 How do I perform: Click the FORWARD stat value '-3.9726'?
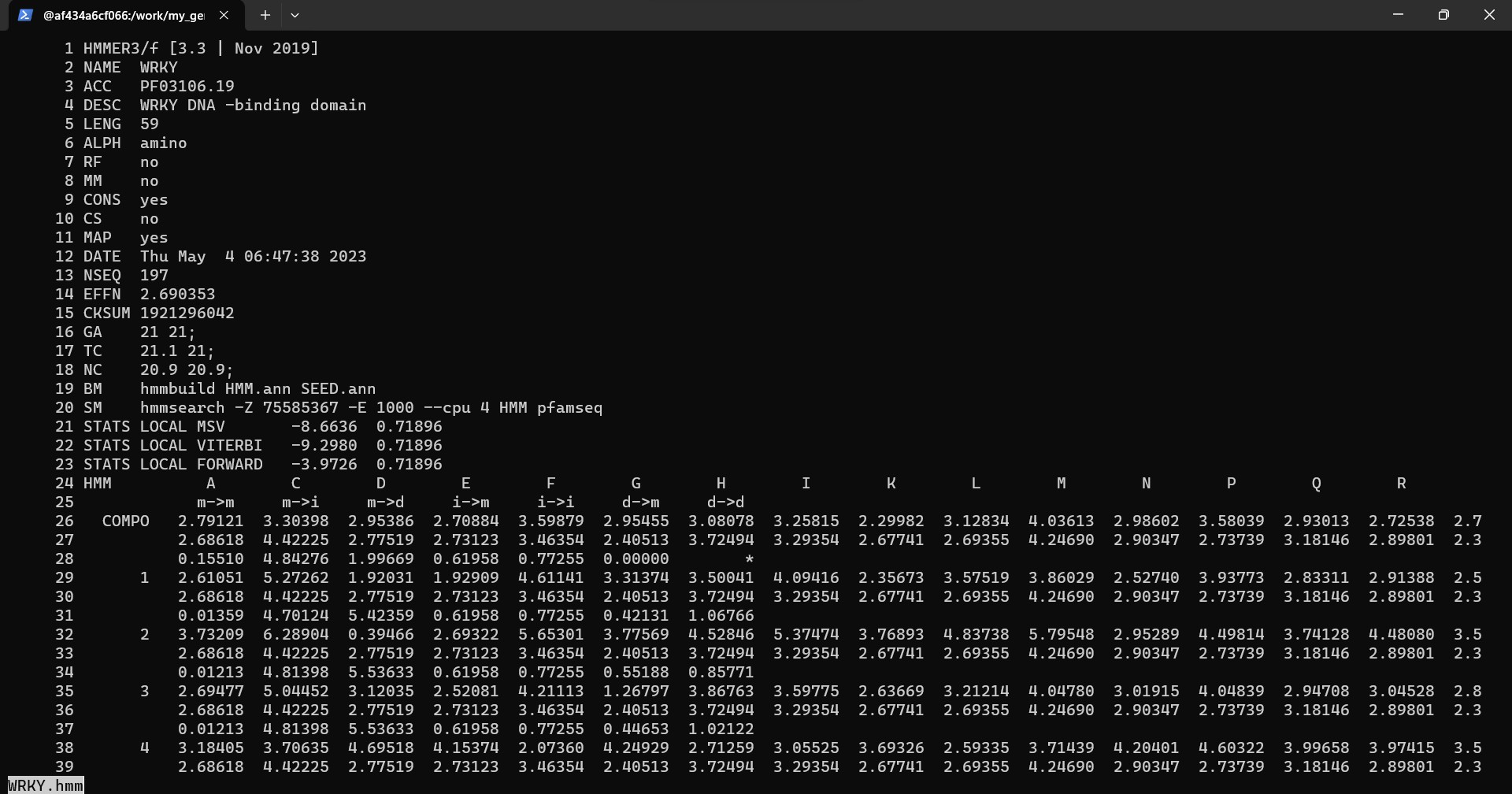coord(324,464)
